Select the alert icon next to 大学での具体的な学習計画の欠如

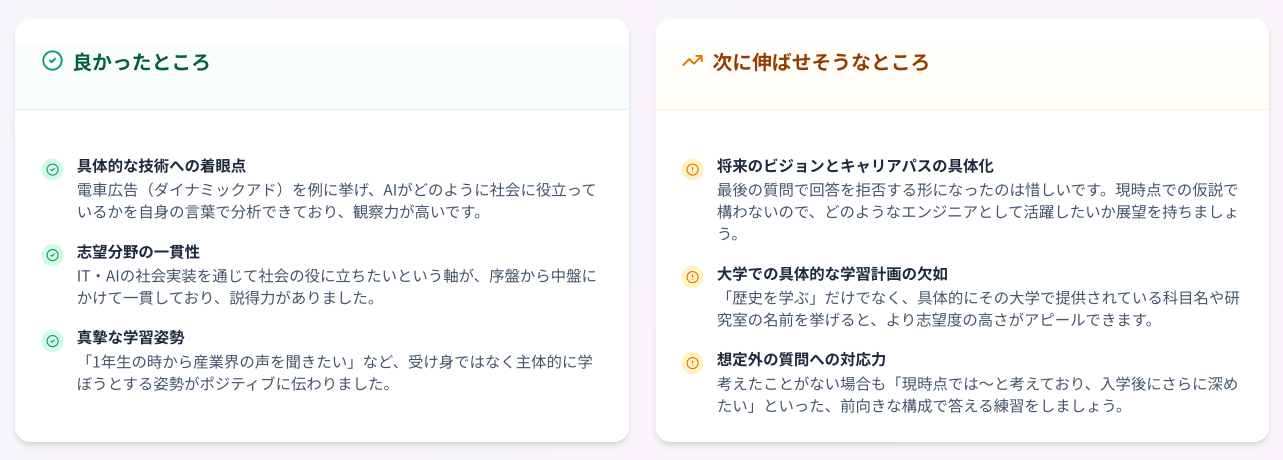pyautogui.click(x=692, y=277)
